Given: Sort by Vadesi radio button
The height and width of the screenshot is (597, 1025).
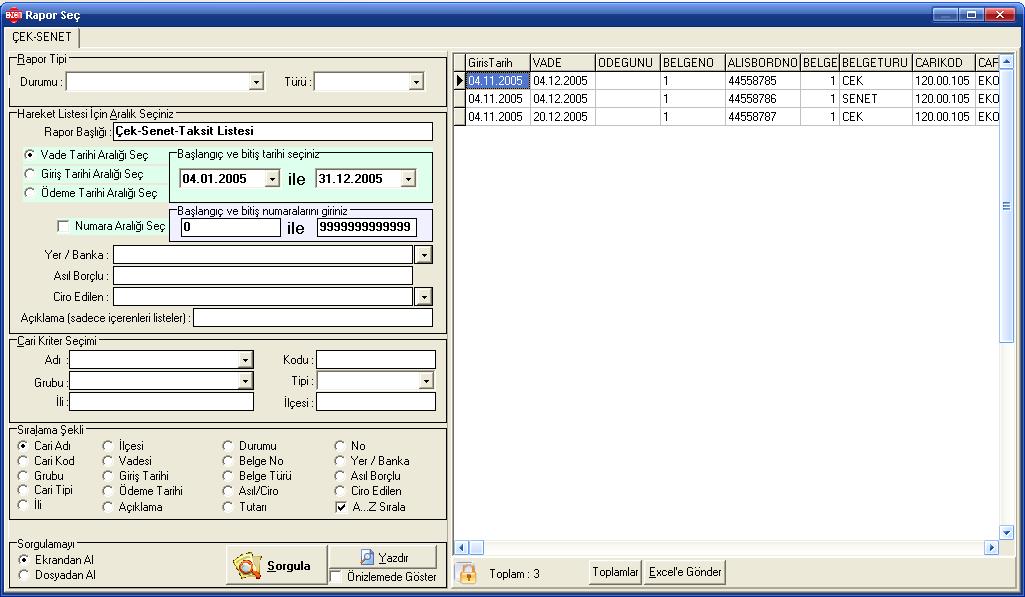Looking at the screenshot, I should (x=108, y=461).
